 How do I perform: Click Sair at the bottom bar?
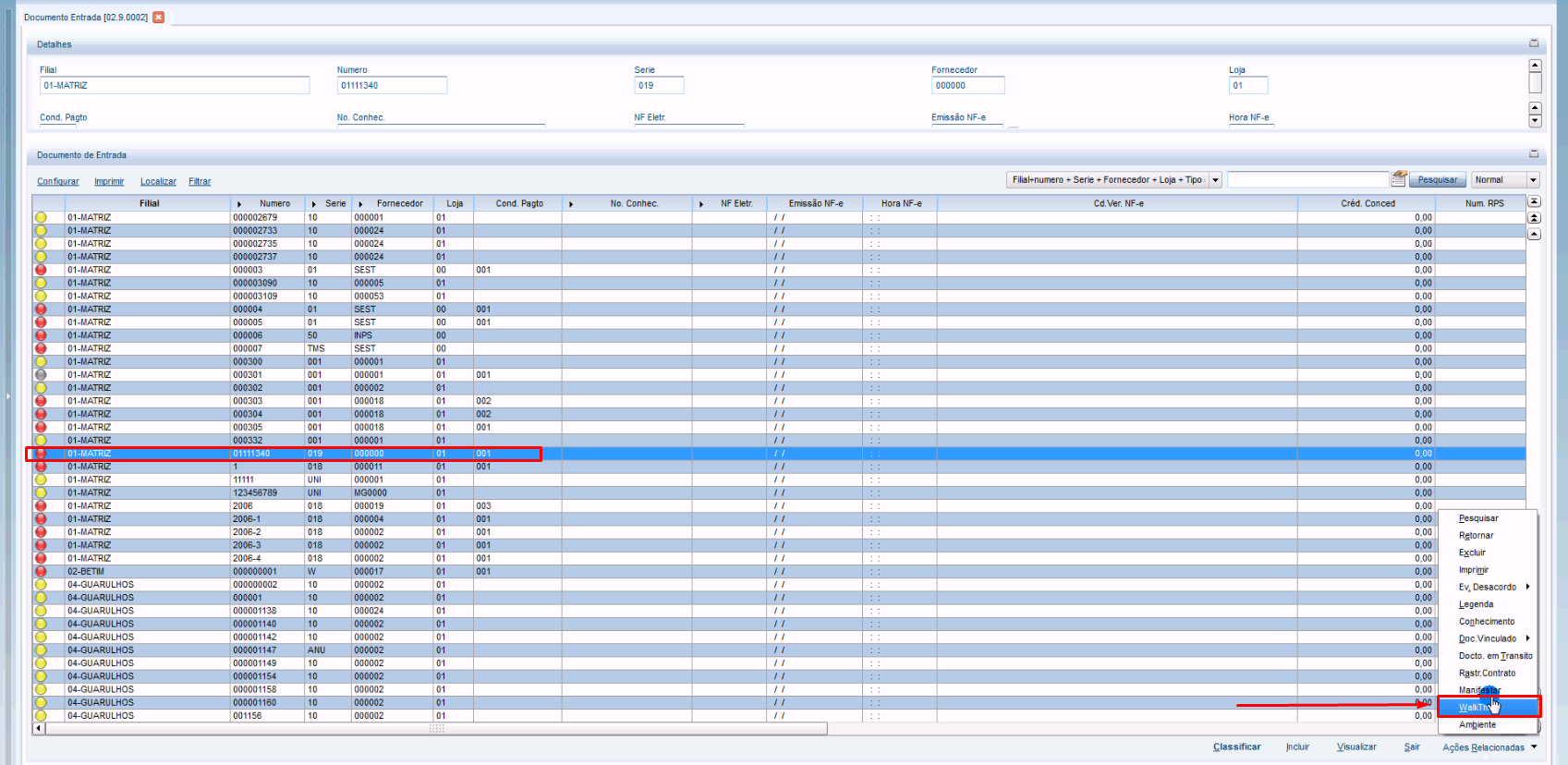(1412, 747)
